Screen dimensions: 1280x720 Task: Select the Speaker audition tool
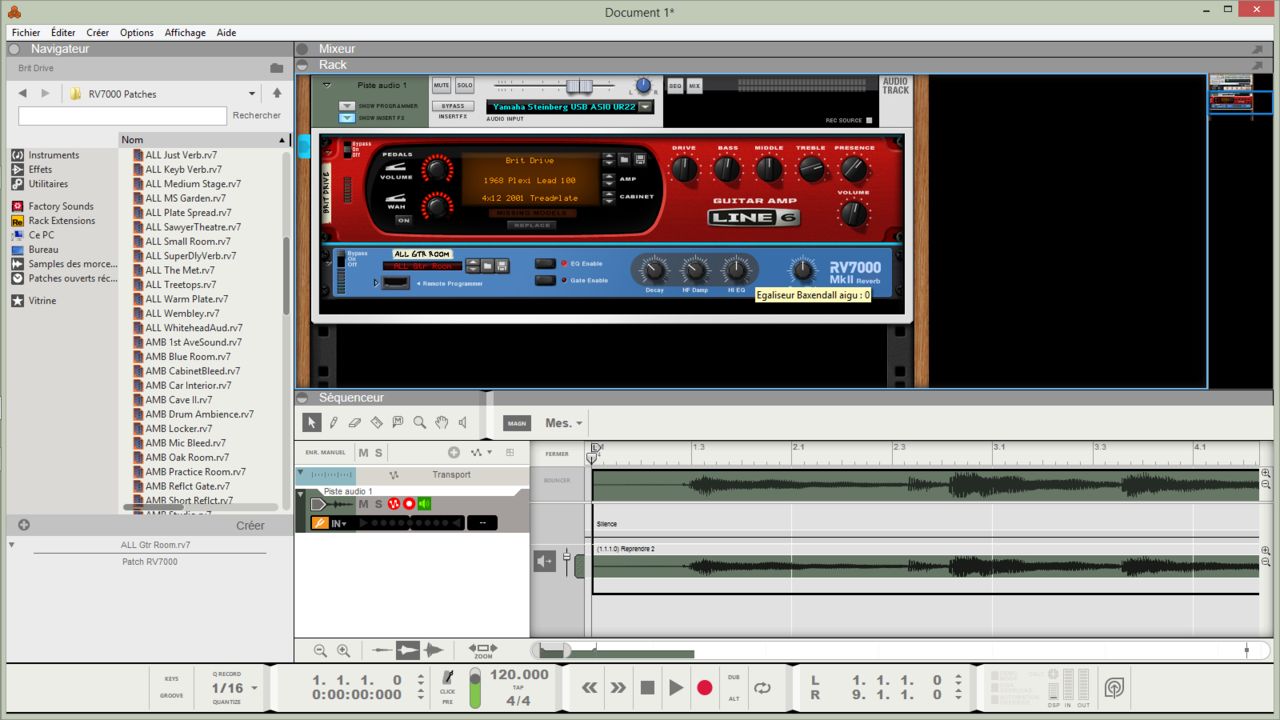click(x=463, y=423)
